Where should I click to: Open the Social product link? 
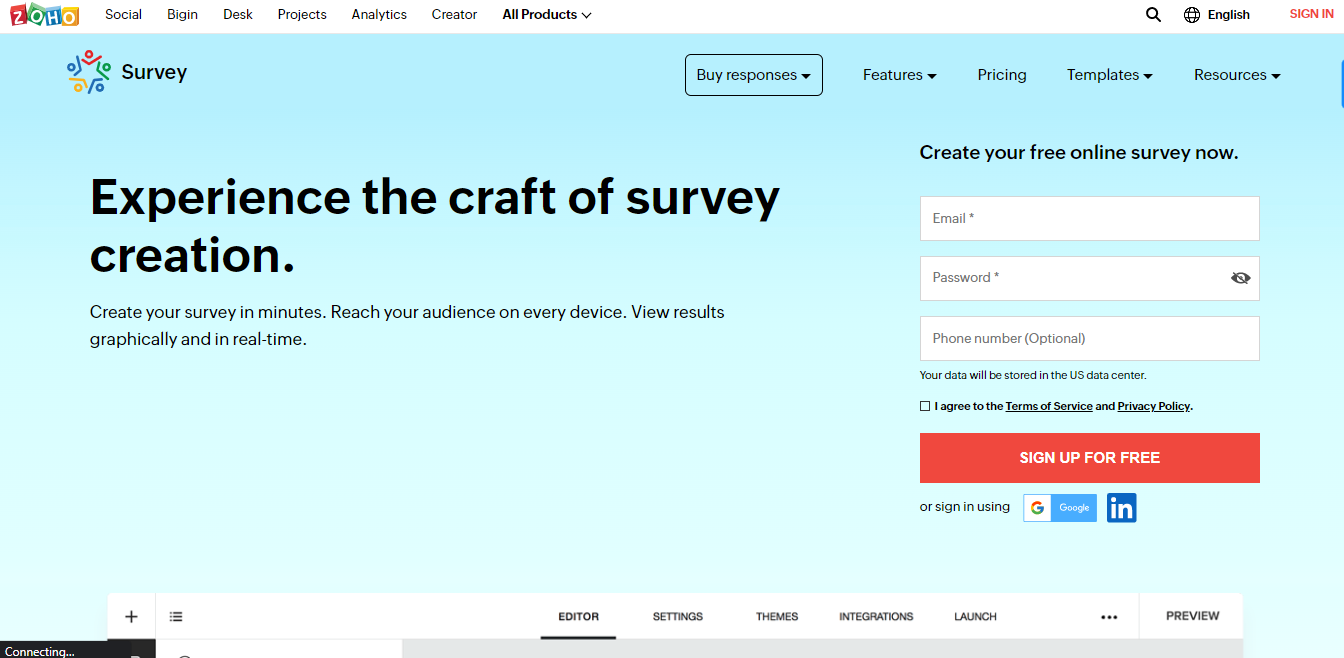123,14
